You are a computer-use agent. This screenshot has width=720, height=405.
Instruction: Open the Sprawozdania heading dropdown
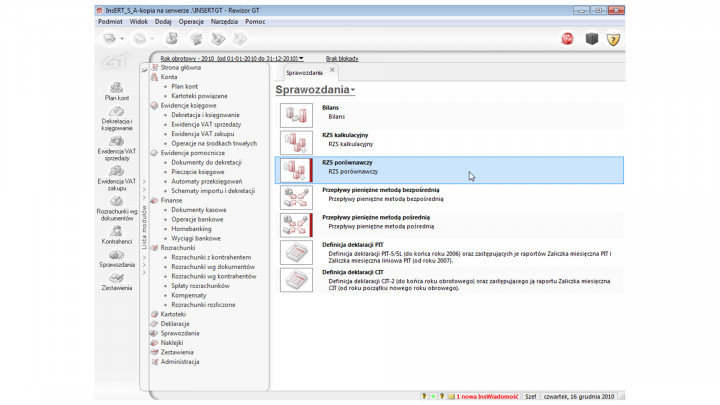(x=315, y=90)
